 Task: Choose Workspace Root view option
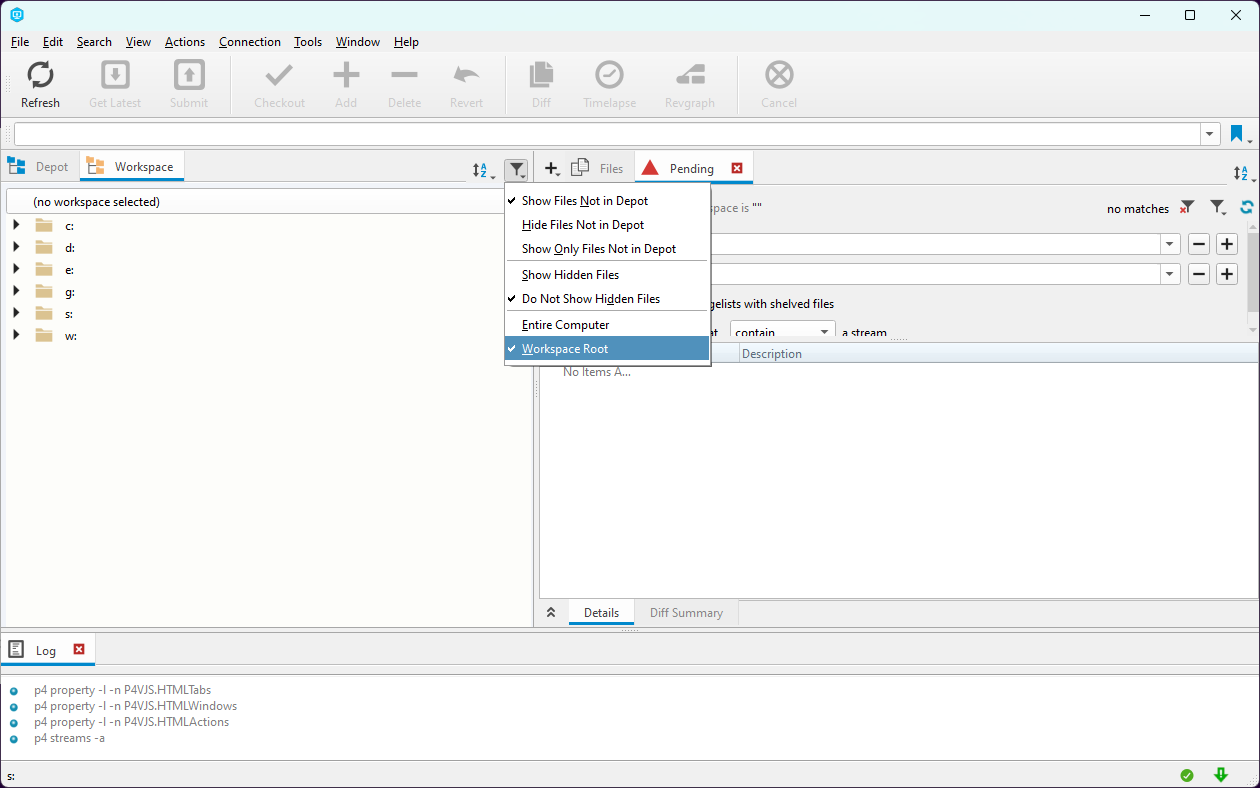608,349
